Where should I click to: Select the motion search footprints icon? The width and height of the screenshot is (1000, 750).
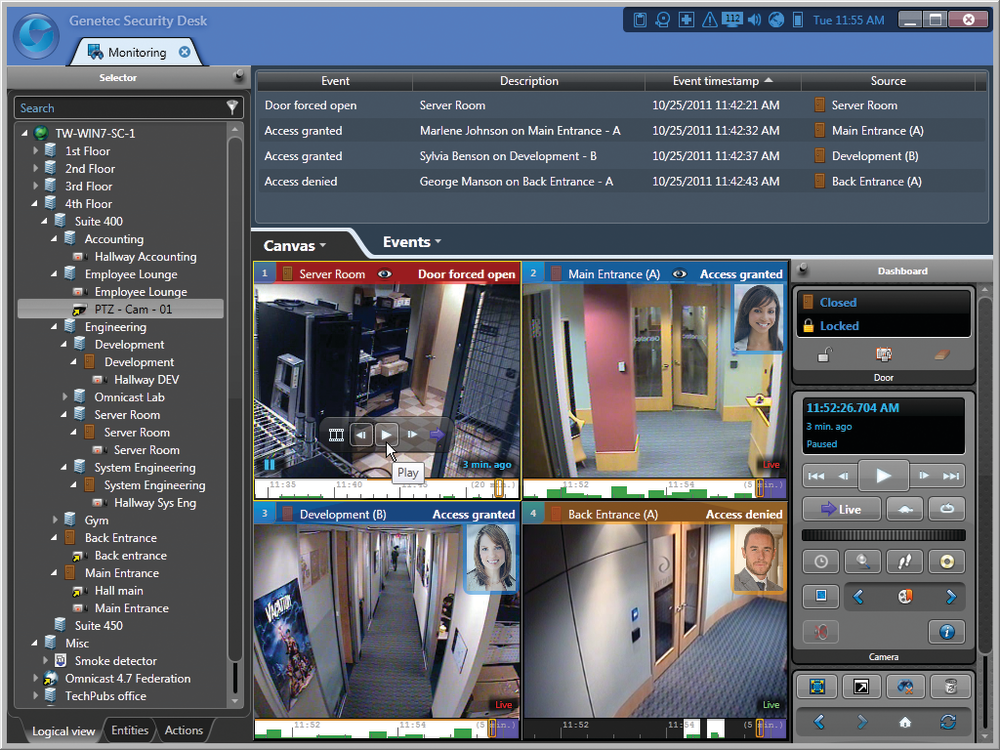coord(904,561)
